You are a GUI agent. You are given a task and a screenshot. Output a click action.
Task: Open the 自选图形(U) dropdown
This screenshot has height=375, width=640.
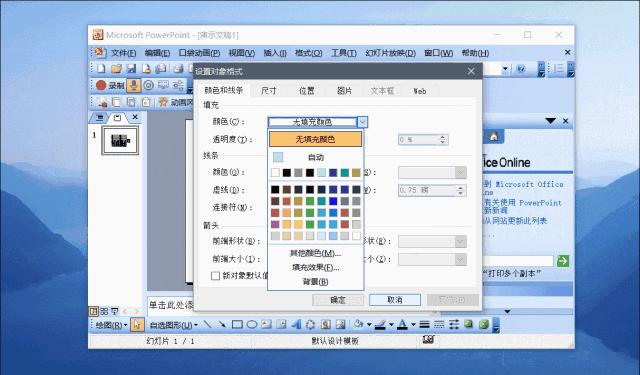173,325
